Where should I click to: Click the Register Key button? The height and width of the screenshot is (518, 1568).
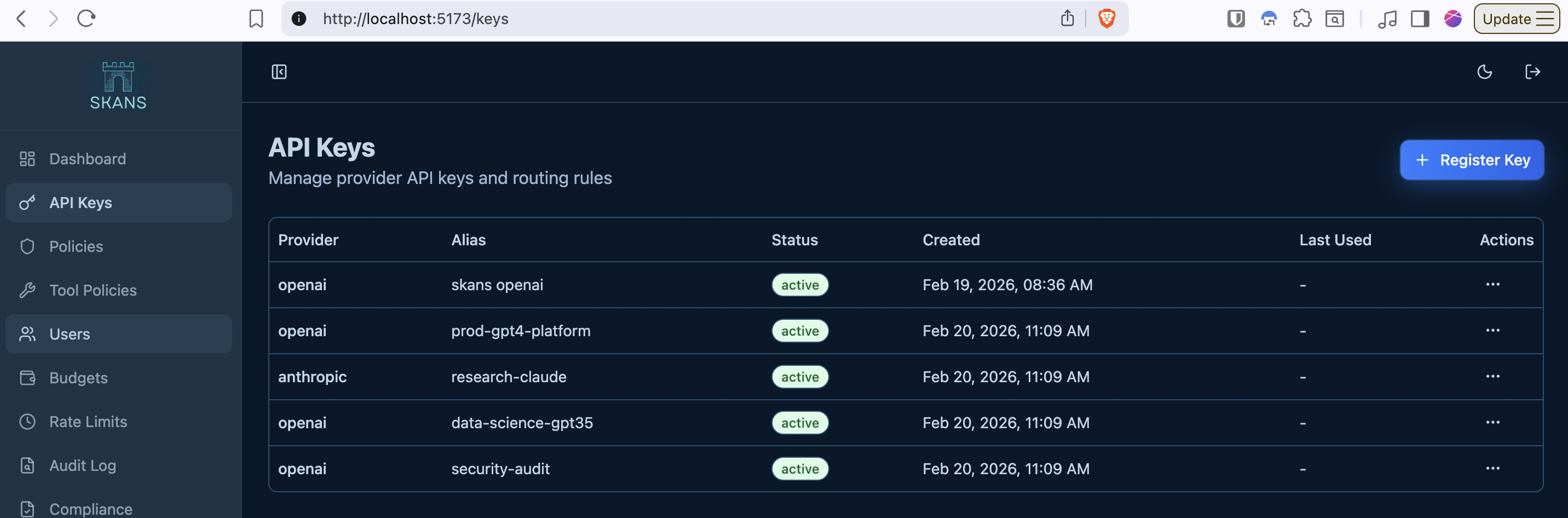point(1471,160)
